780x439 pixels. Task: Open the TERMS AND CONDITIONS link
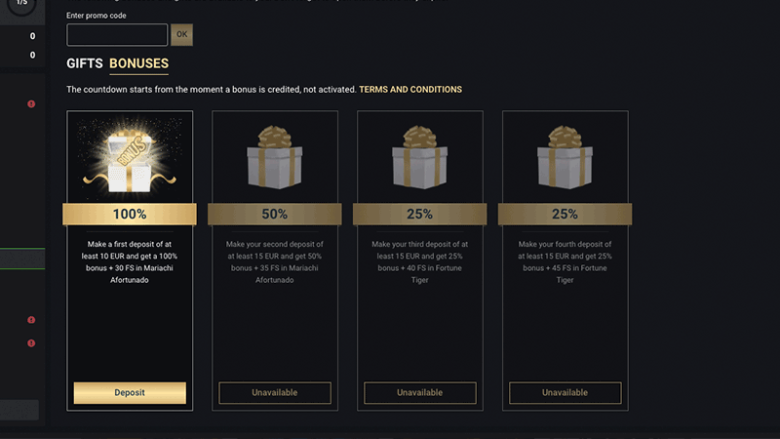(410, 90)
